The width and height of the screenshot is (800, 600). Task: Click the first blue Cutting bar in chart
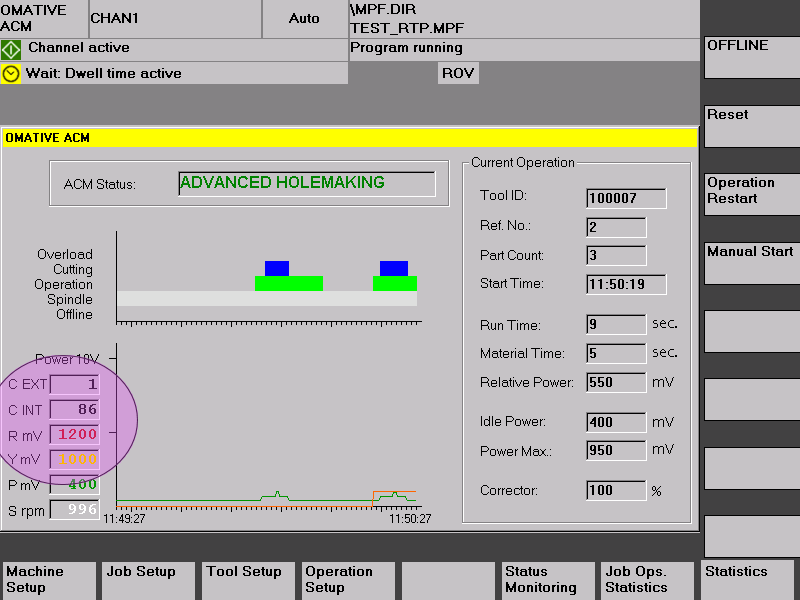pos(277,268)
